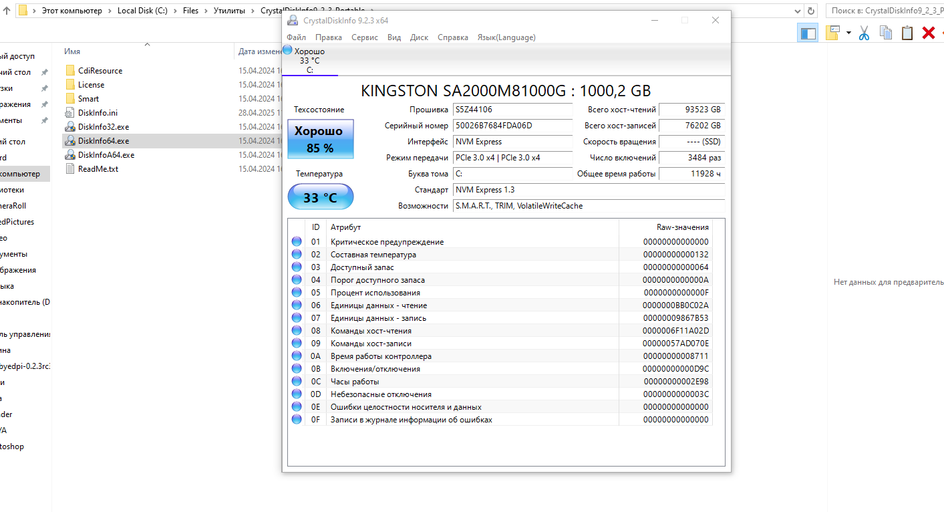
Task: Click the 33 °C temperature button
Action: pos(320,197)
